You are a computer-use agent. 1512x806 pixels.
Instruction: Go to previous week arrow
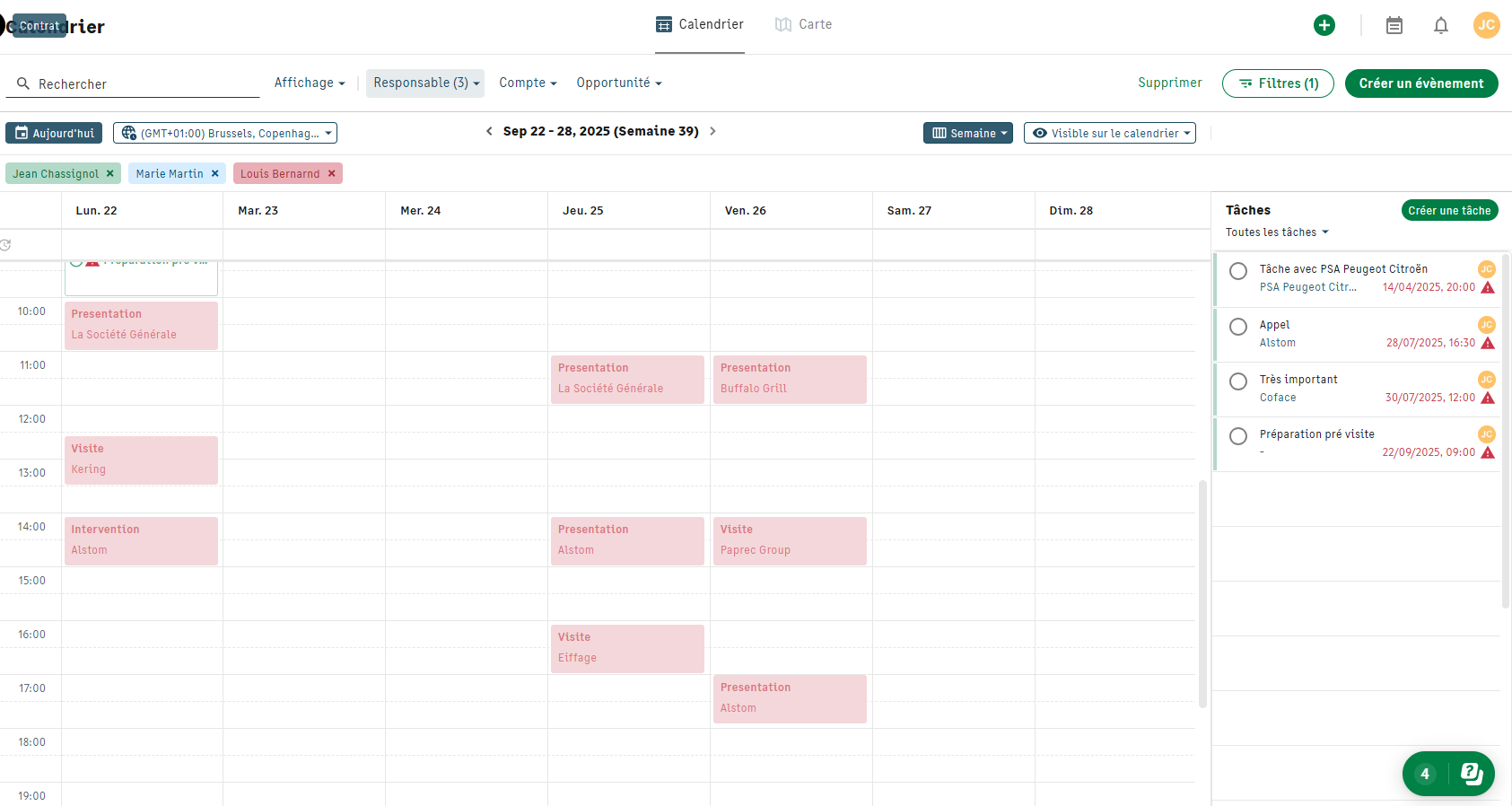click(x=489, y=131)
